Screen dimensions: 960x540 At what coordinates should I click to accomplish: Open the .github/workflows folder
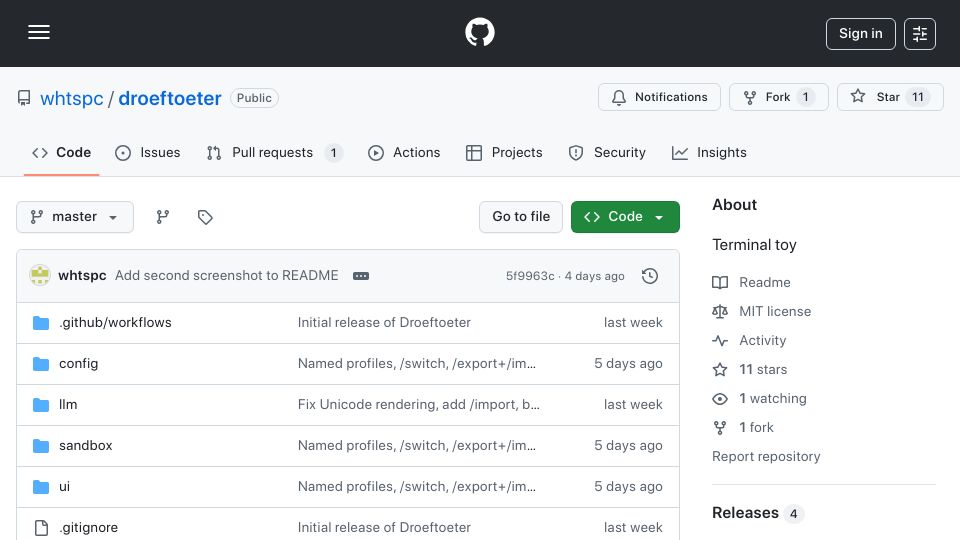[x=115, y=323]
